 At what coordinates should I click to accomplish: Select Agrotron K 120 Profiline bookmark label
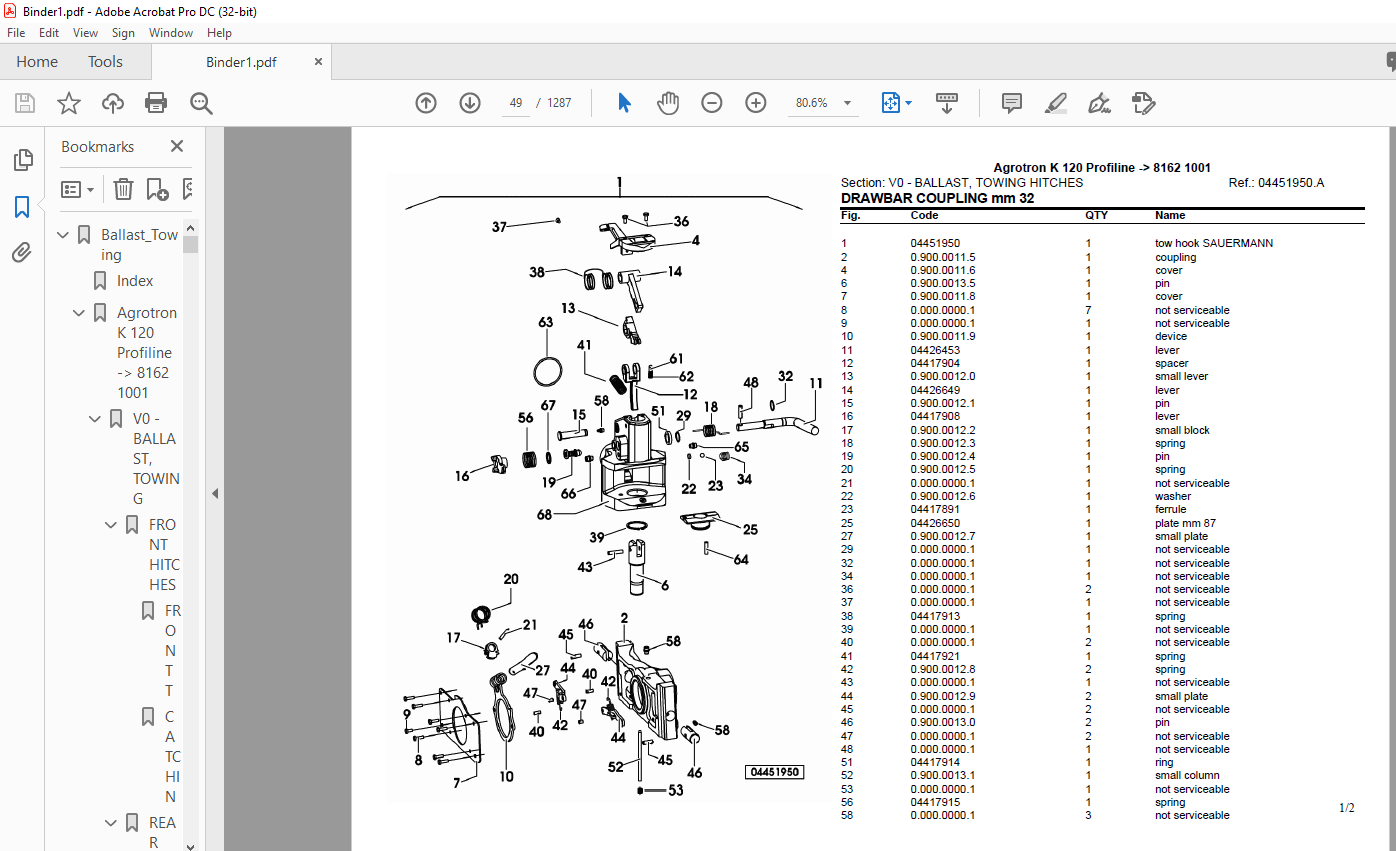pos(145,353)
